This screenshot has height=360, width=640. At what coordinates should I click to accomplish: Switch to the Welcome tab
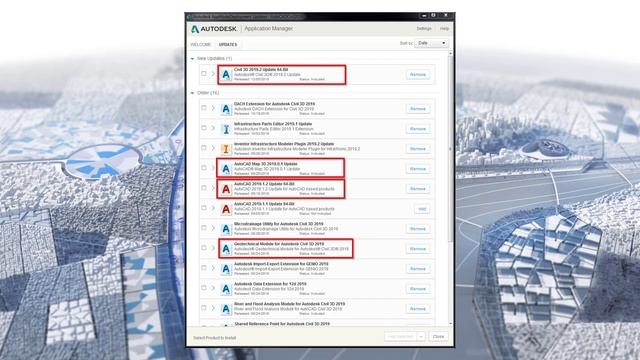(201, 44)
